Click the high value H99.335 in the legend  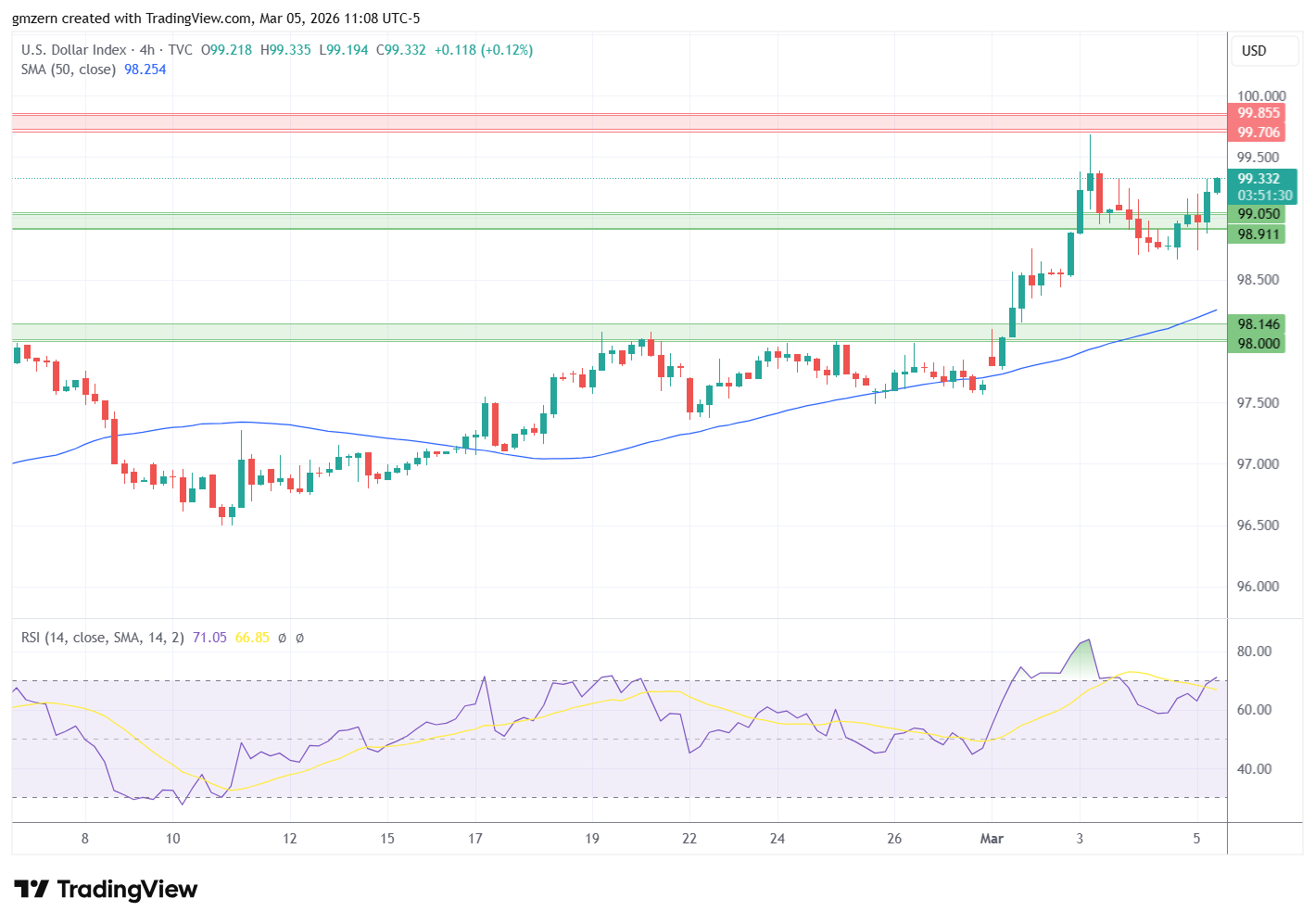[285, 50]
